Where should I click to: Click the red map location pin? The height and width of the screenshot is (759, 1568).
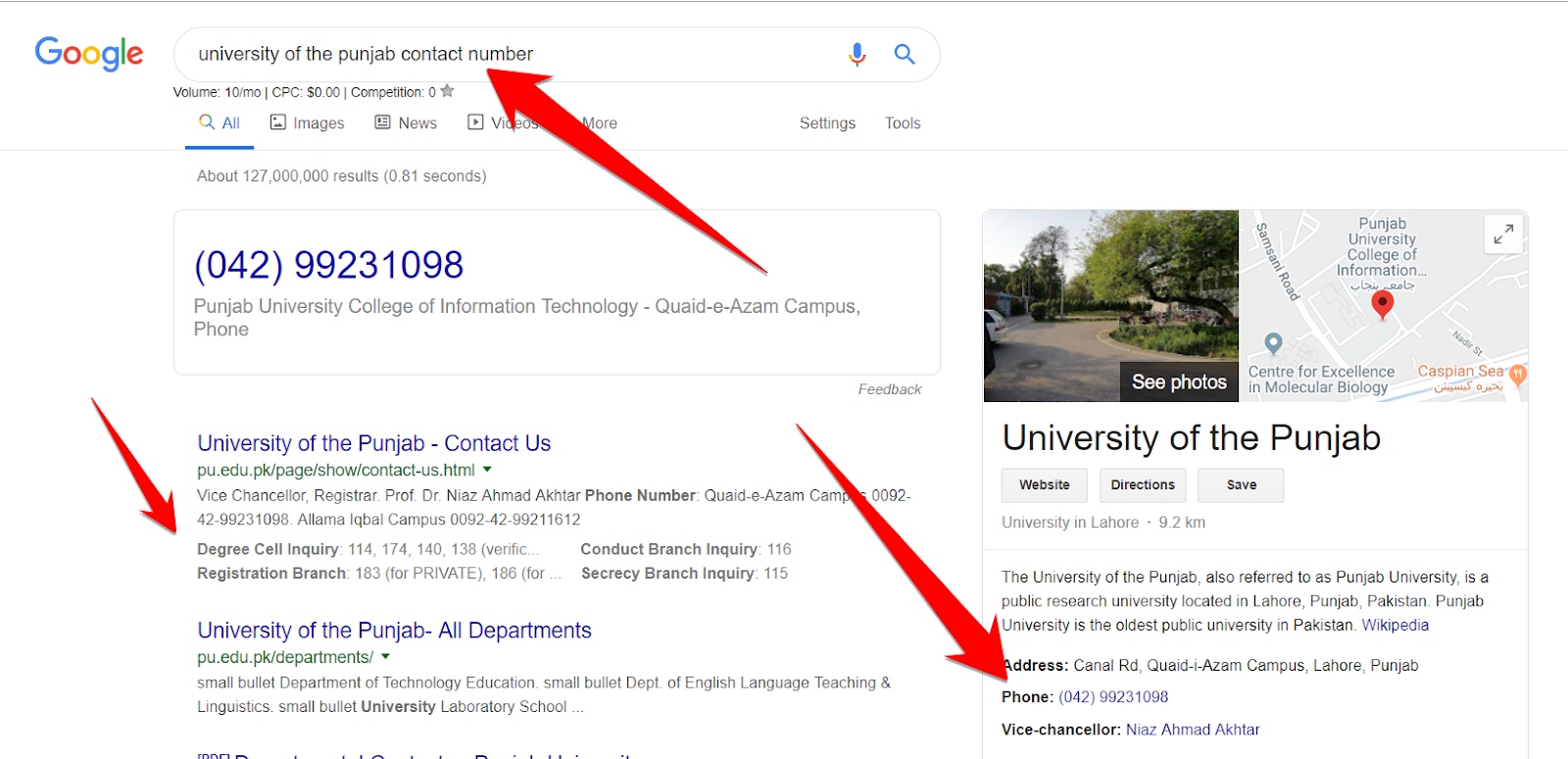pyautogui.click(x=1382, y=305)
